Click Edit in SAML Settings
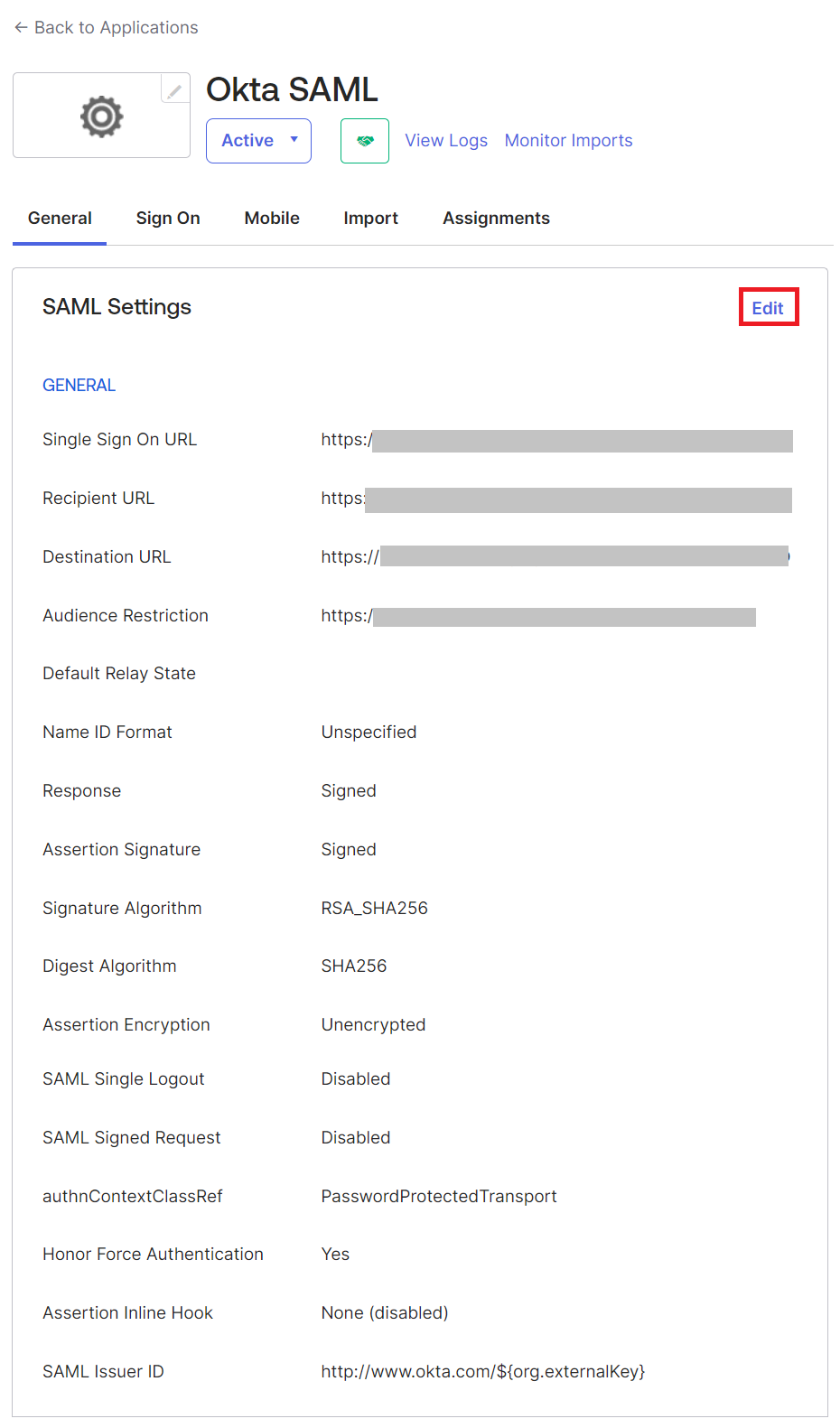 tap(768, 308)
